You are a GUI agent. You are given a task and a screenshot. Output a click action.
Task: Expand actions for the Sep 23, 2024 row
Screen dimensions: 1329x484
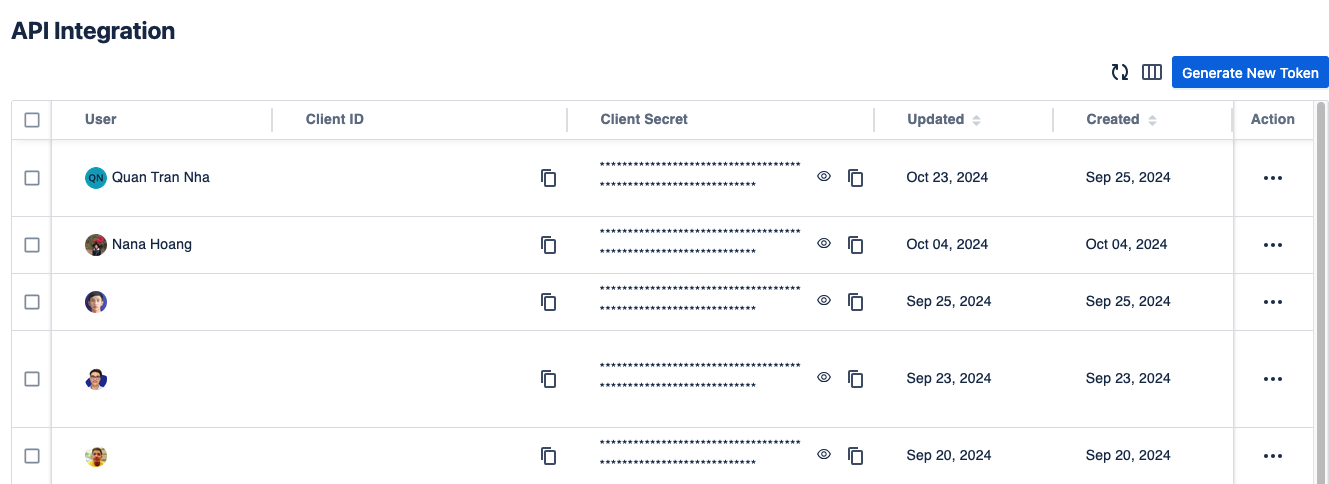tap(1272, 379)
